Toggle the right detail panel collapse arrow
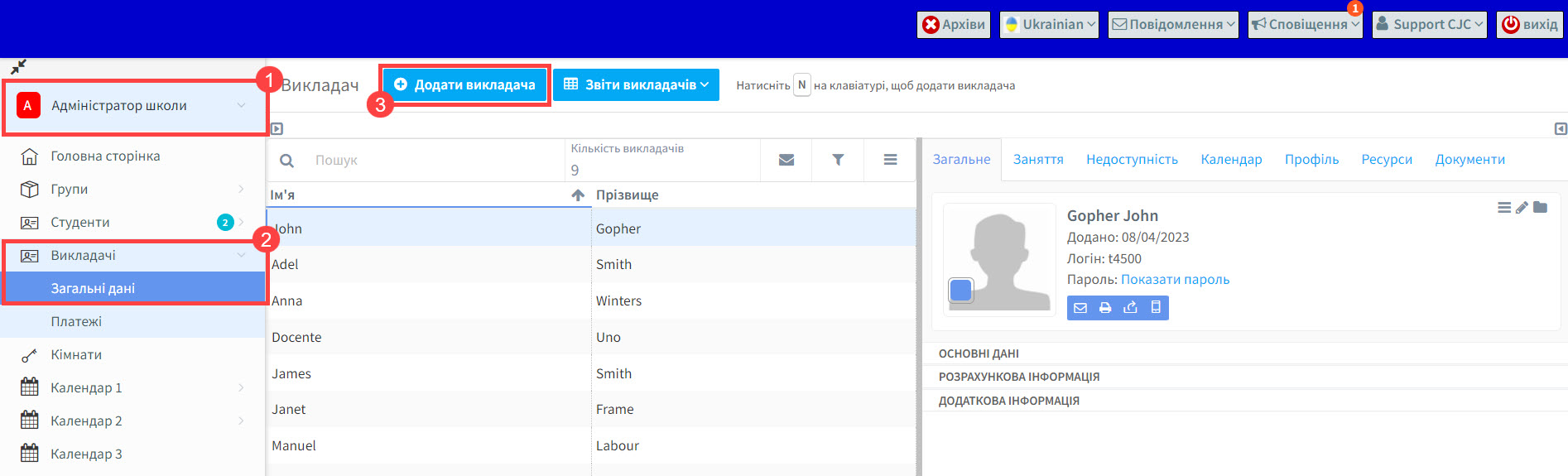The width and height of the screenshot is (1568, 476). (1560, 129)
